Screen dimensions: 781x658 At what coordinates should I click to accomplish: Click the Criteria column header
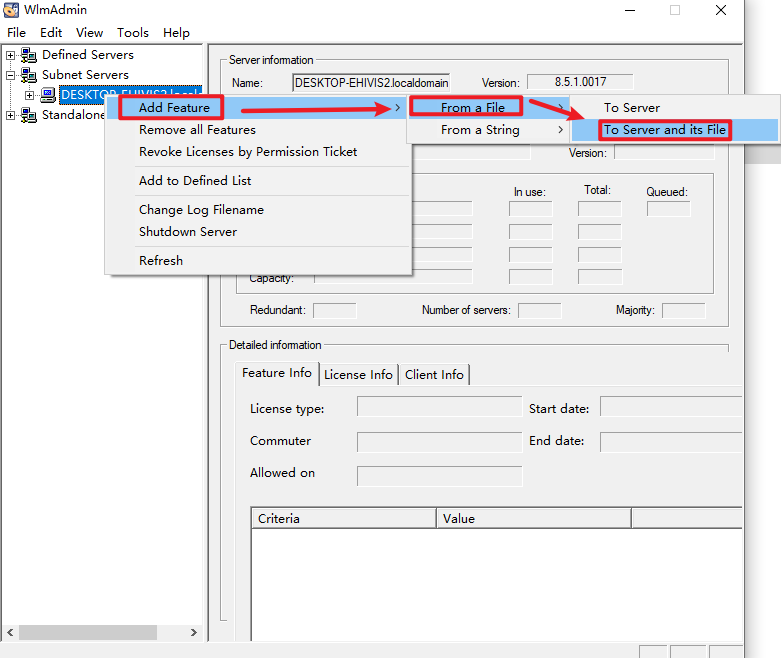pyautogui.click(x=342, y=519)
